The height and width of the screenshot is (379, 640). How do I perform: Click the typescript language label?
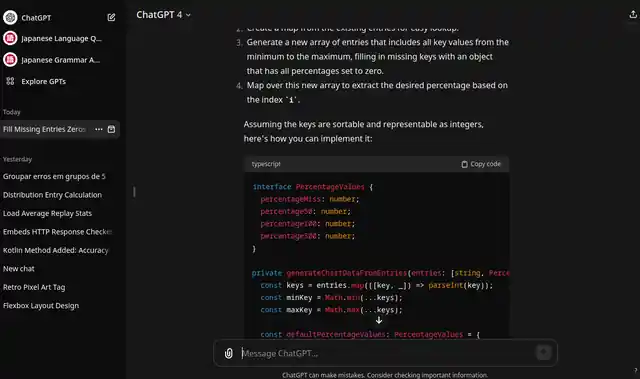266,164
